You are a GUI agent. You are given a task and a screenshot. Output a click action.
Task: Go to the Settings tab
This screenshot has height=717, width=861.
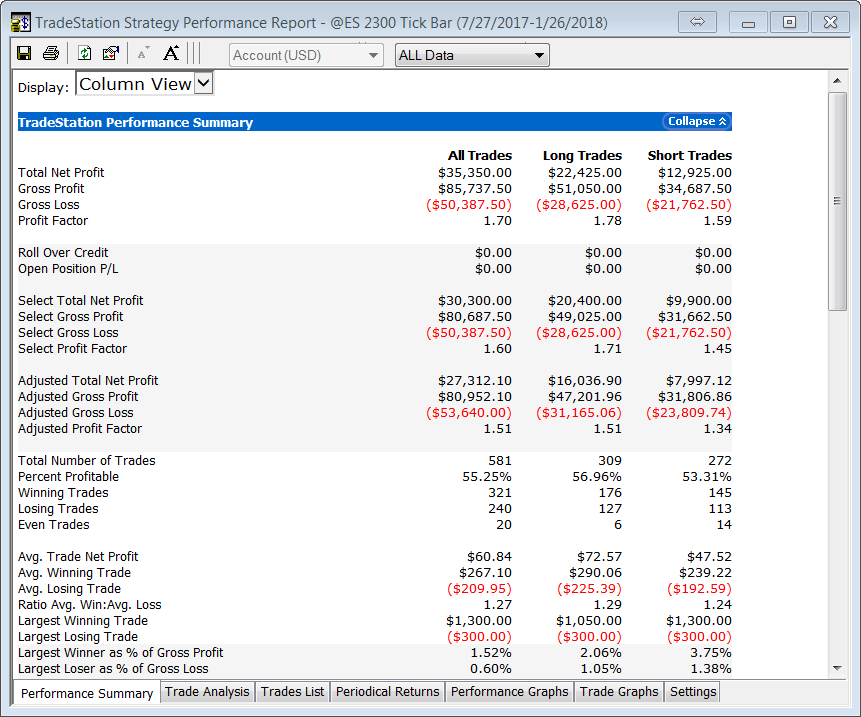pyautogui.click(x=693, y=692)
